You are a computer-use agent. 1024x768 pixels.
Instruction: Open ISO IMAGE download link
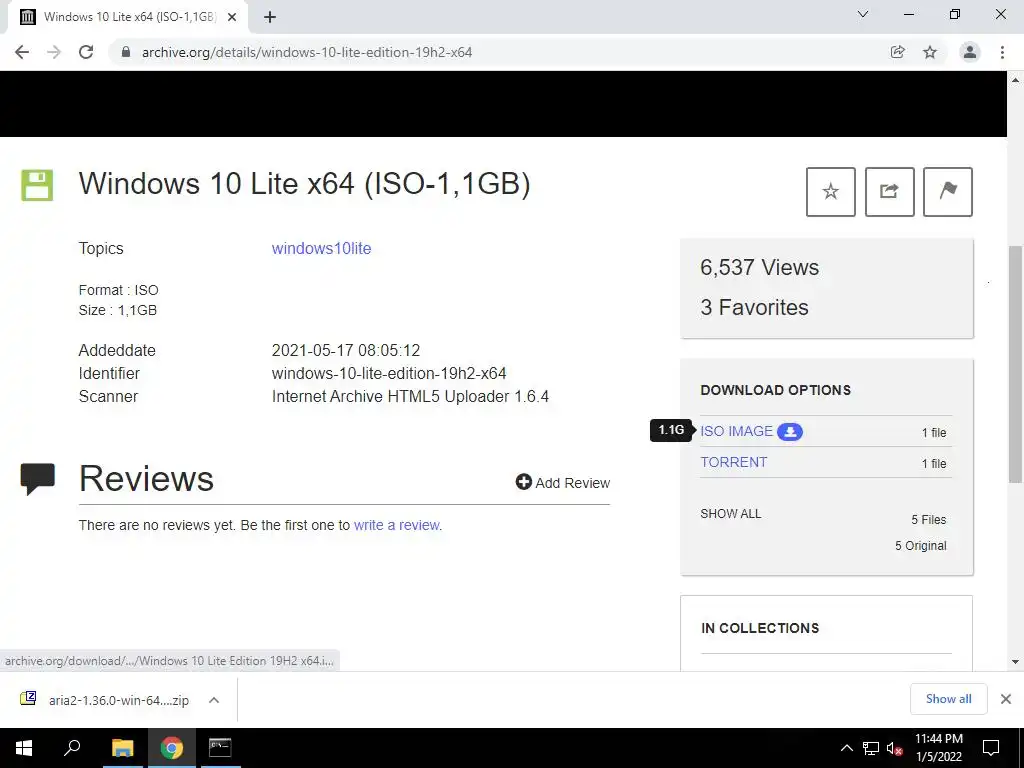[736, 431]
